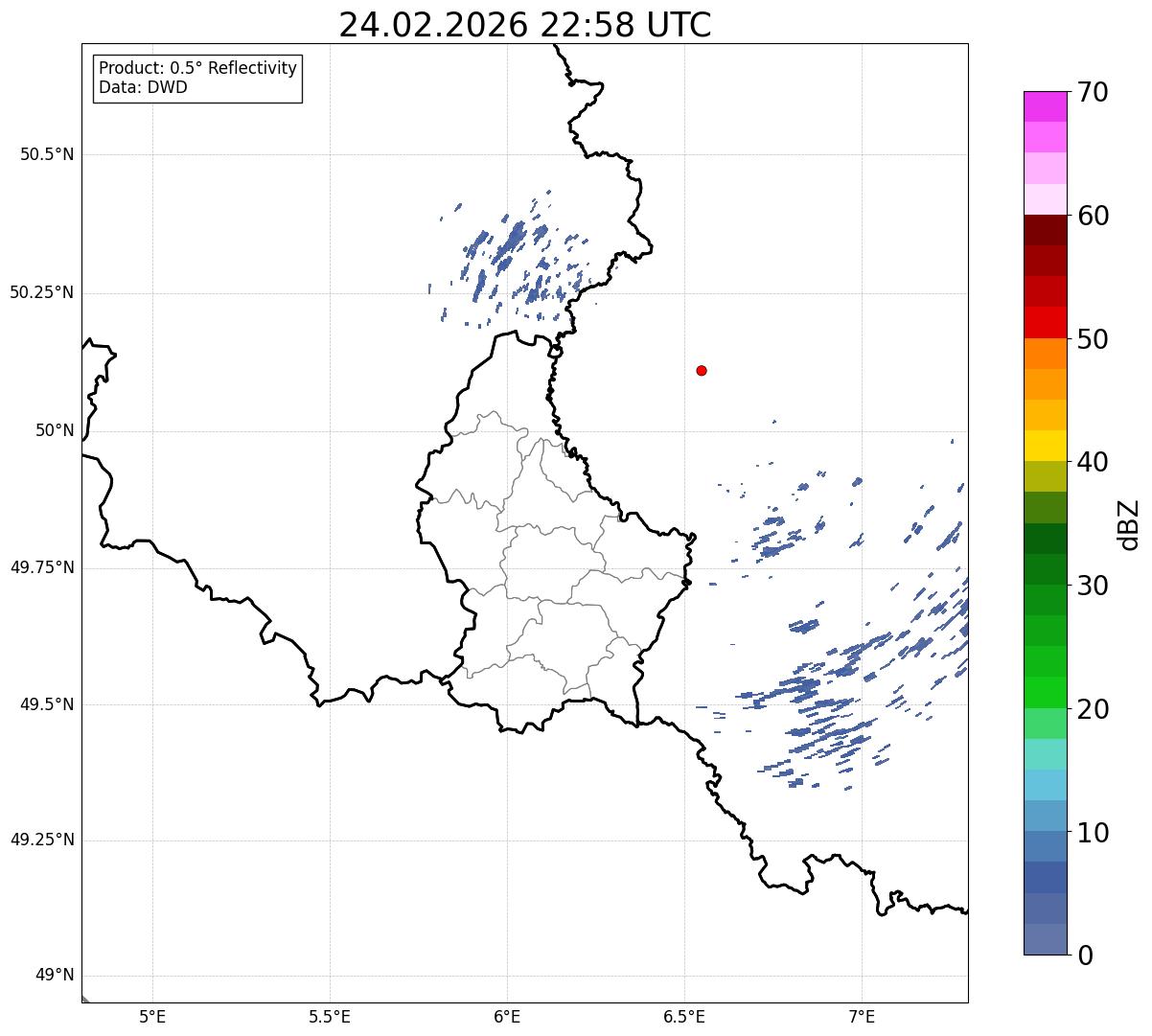Click the yellow colorbar segment at 40 dBZ

(1045, 446)
